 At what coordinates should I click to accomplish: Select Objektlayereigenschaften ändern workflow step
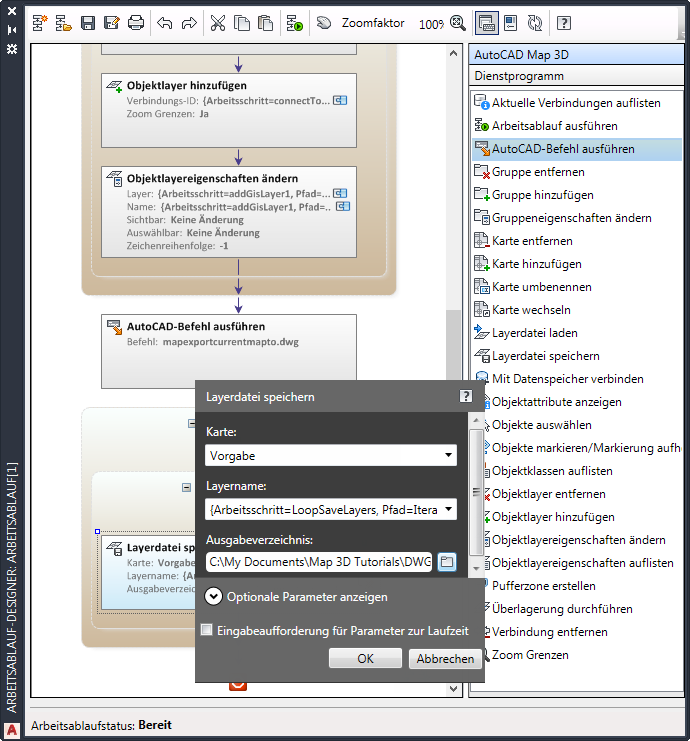229,212
